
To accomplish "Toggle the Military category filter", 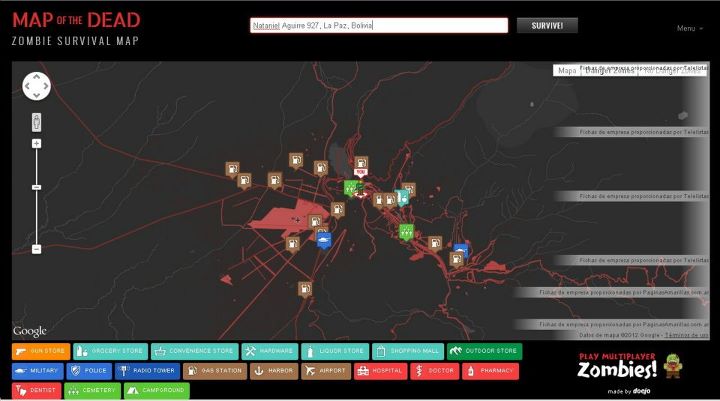I will [38, 371].
